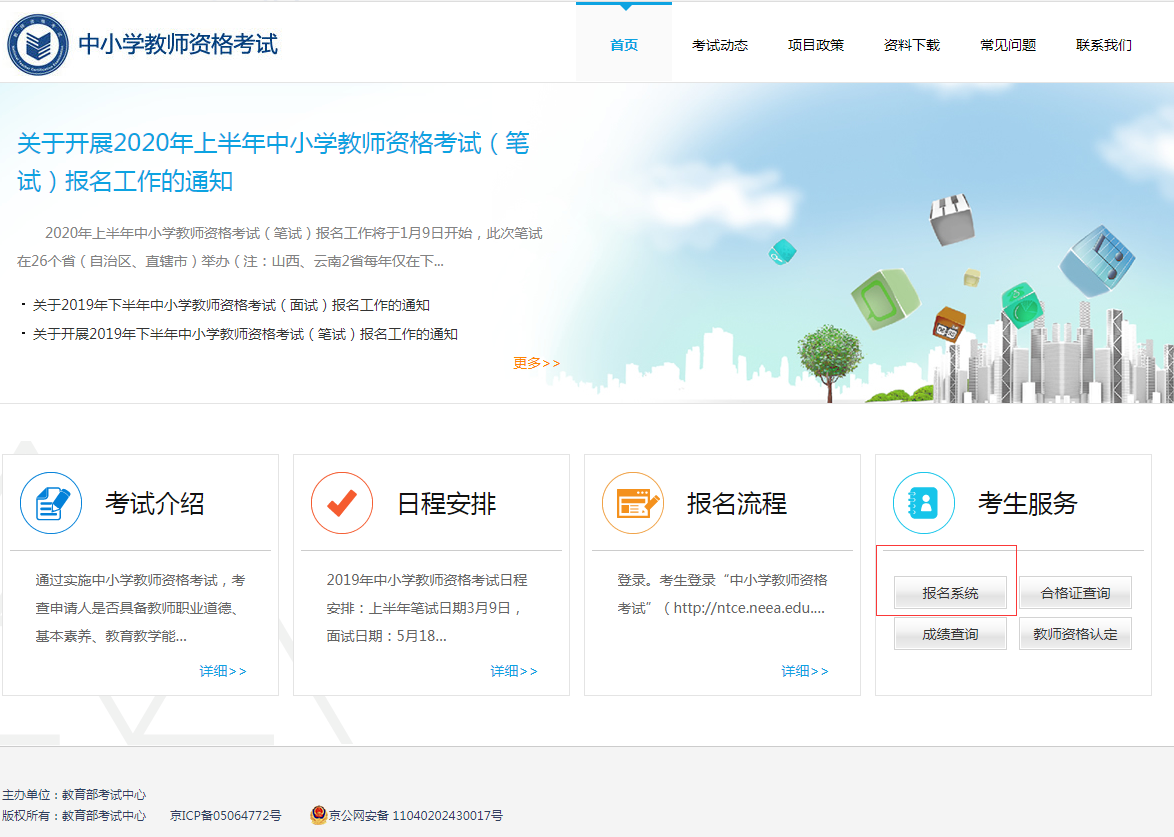Click the 教师资格认定 button
Image resolution: width=1174 pixels, height=837 pixels.
(1075, 632)
